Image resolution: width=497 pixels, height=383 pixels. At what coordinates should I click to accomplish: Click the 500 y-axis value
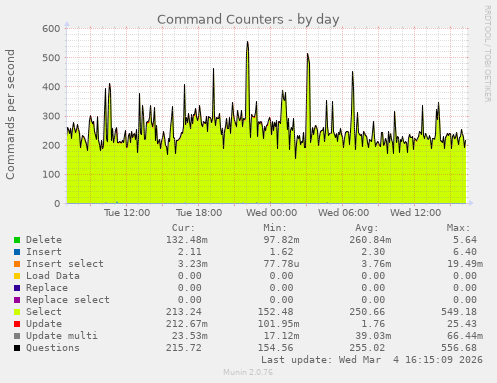51,58
